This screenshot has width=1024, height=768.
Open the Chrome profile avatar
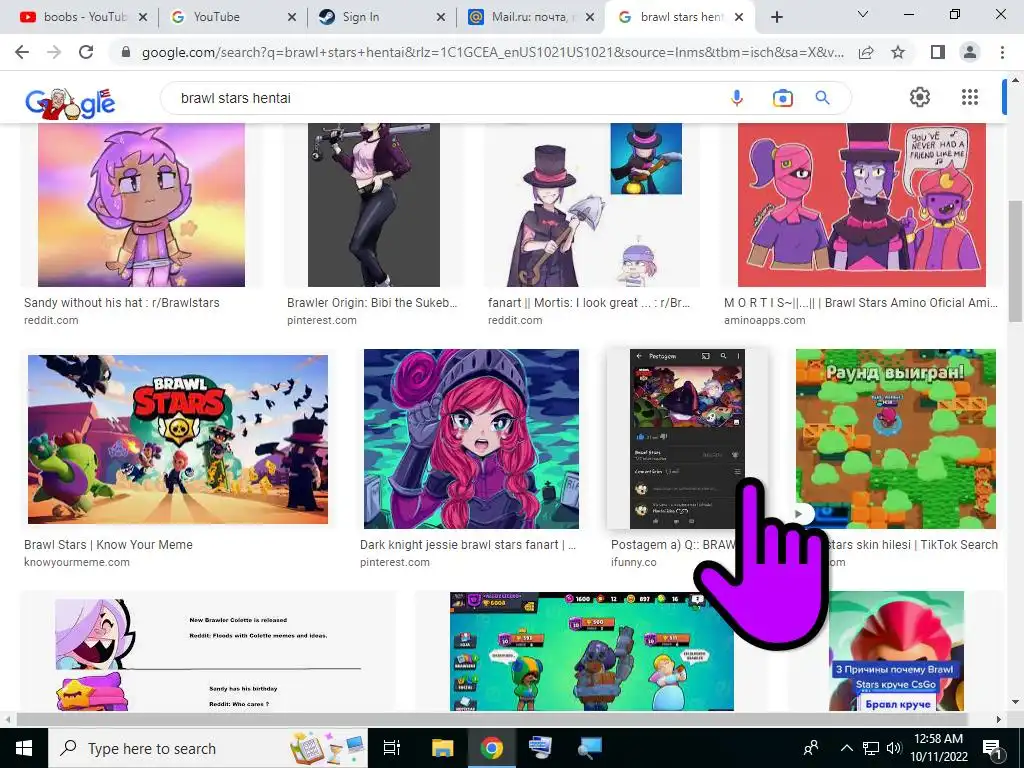point(970,52)
